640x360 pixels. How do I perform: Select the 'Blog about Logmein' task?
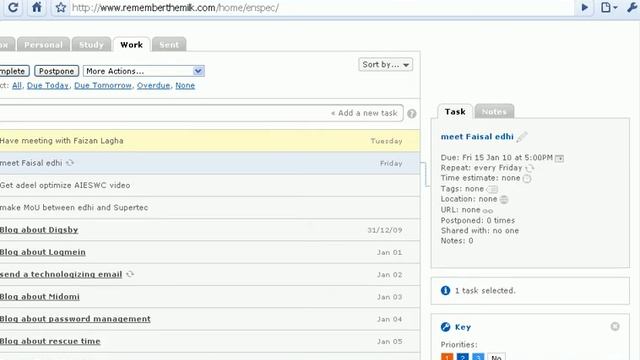tap(210, 252)
